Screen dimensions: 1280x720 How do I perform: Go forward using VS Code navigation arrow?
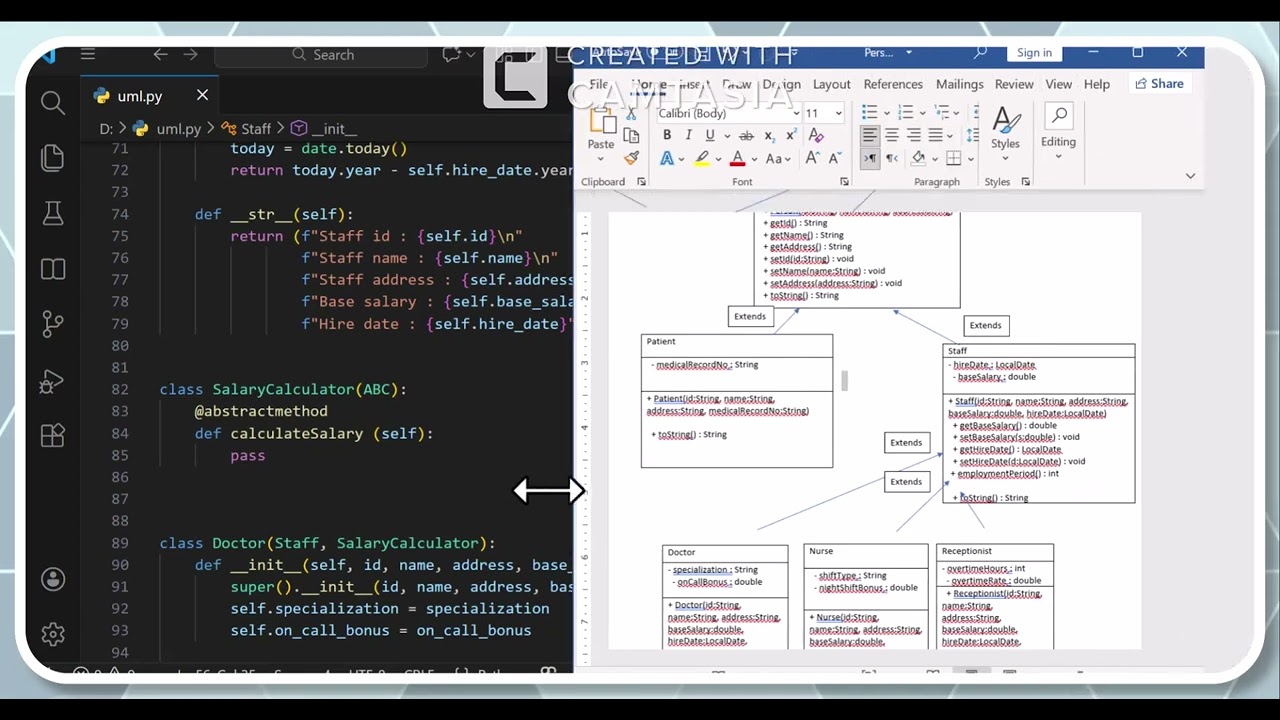pos(191,54)
